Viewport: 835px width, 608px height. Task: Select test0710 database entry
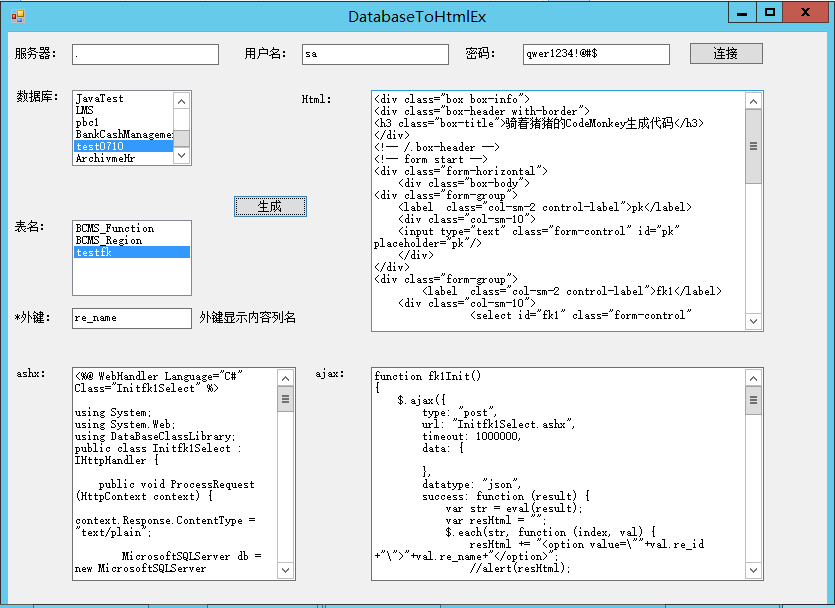(124, 146)
